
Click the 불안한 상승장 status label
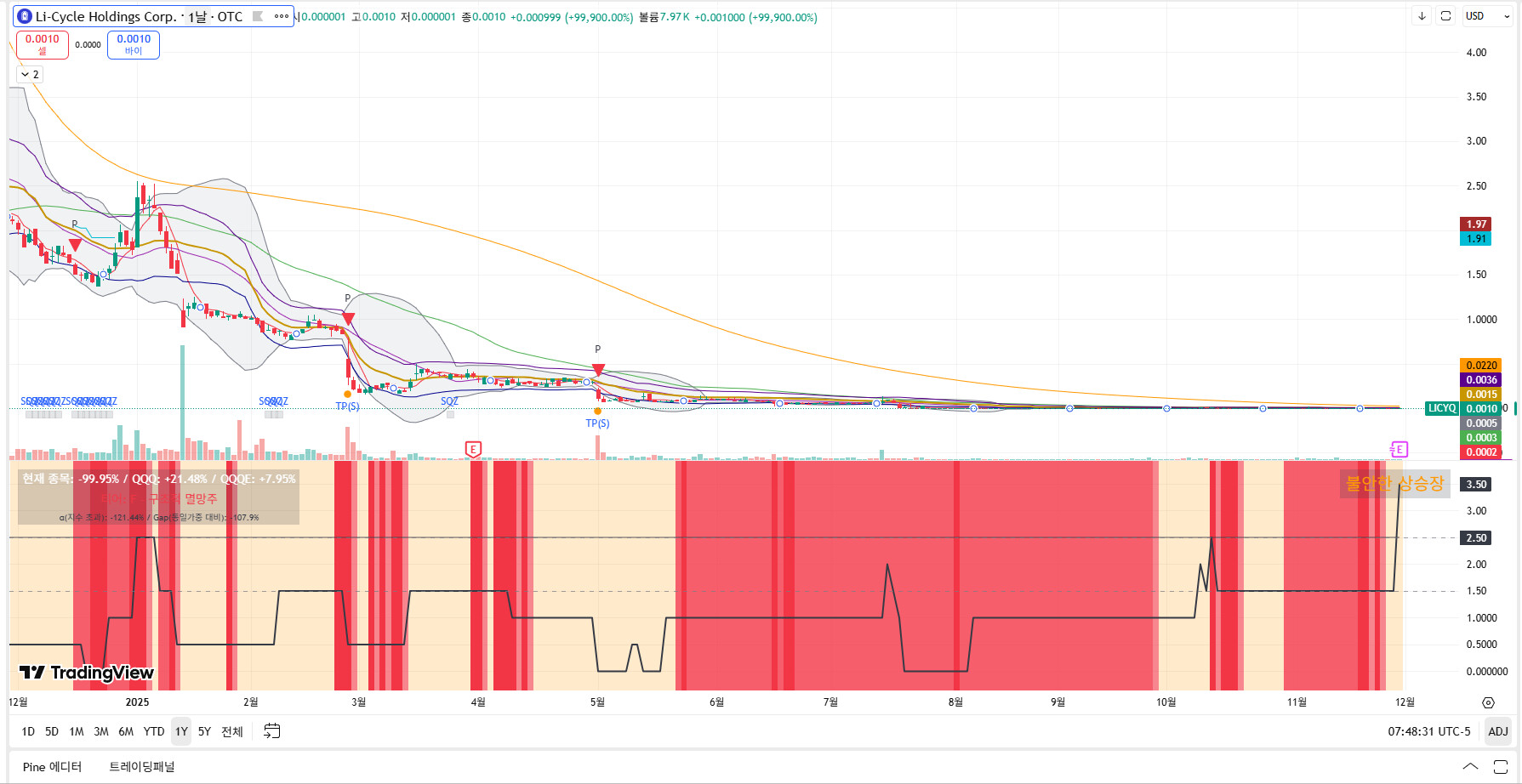pyautogui.click(x=1395, y=484)
